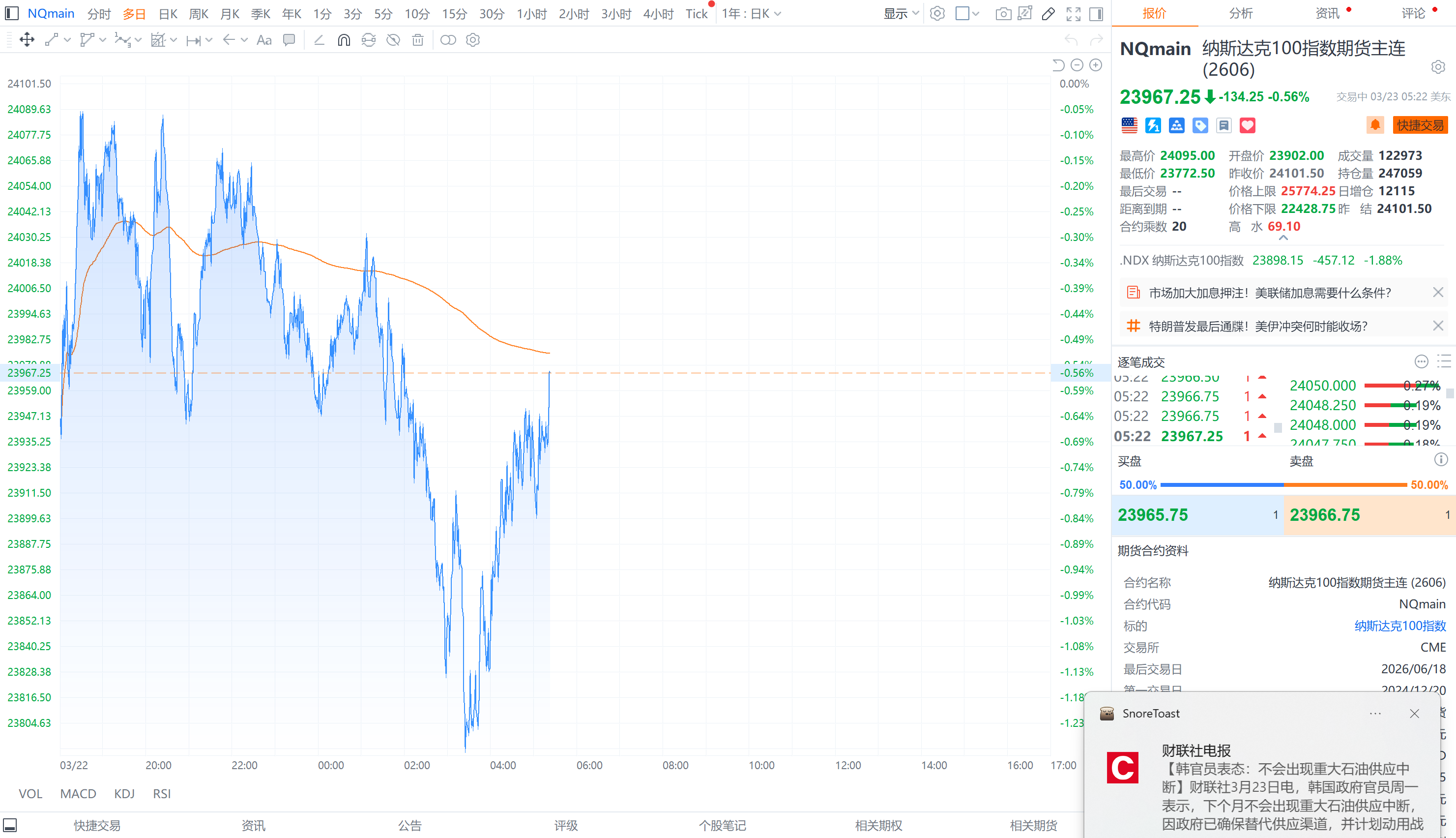Add a comment bubble annotation

[289, 40]
